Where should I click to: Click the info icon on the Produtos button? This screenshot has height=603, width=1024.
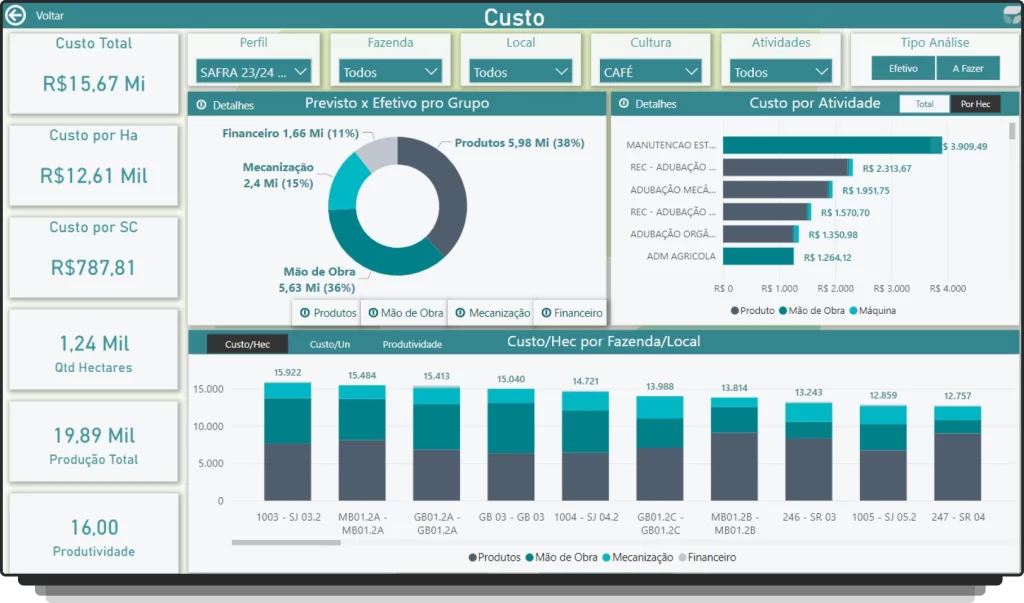[304, 313]
